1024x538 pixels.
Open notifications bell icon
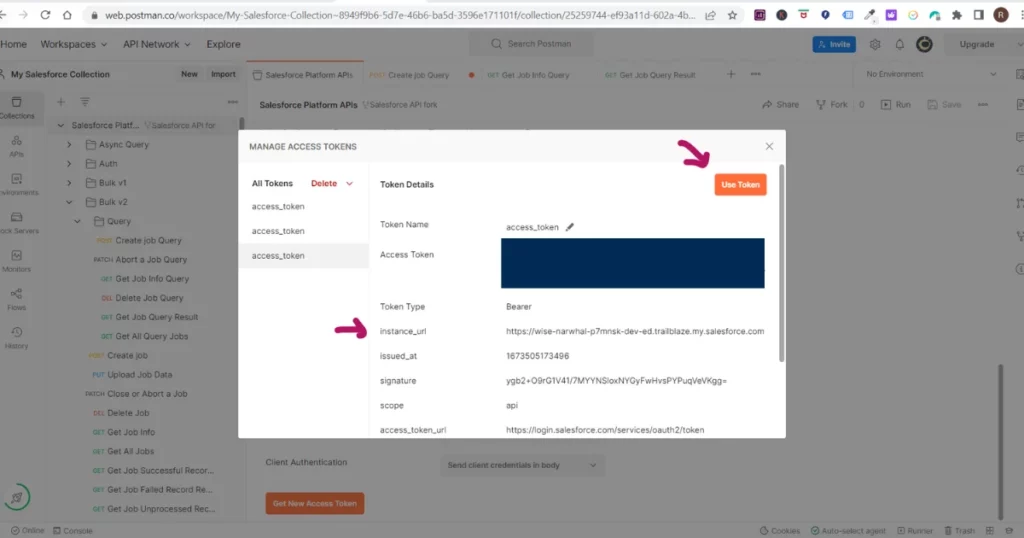(x=899, y=44)
